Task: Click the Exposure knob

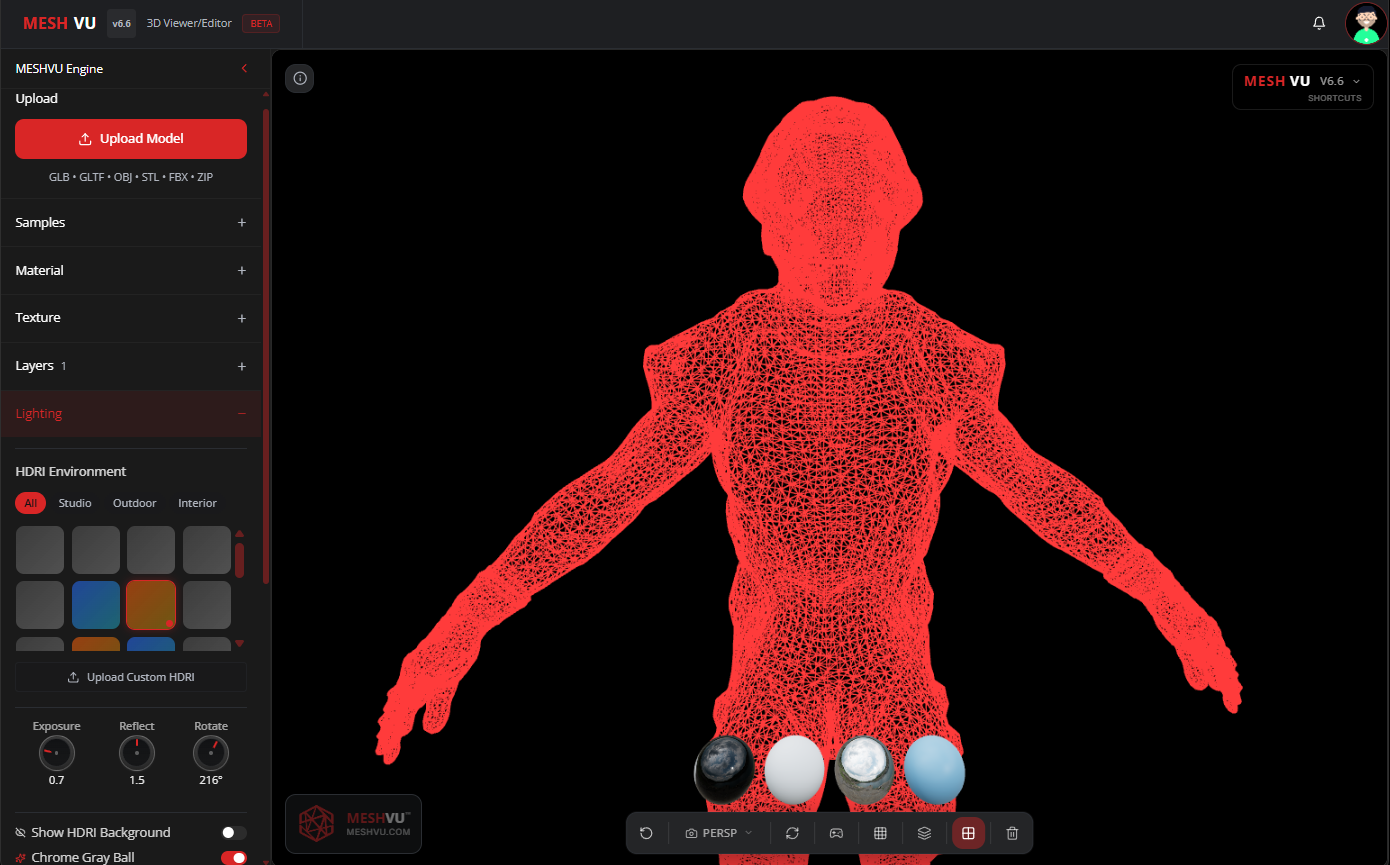Action: pos(56,753)
